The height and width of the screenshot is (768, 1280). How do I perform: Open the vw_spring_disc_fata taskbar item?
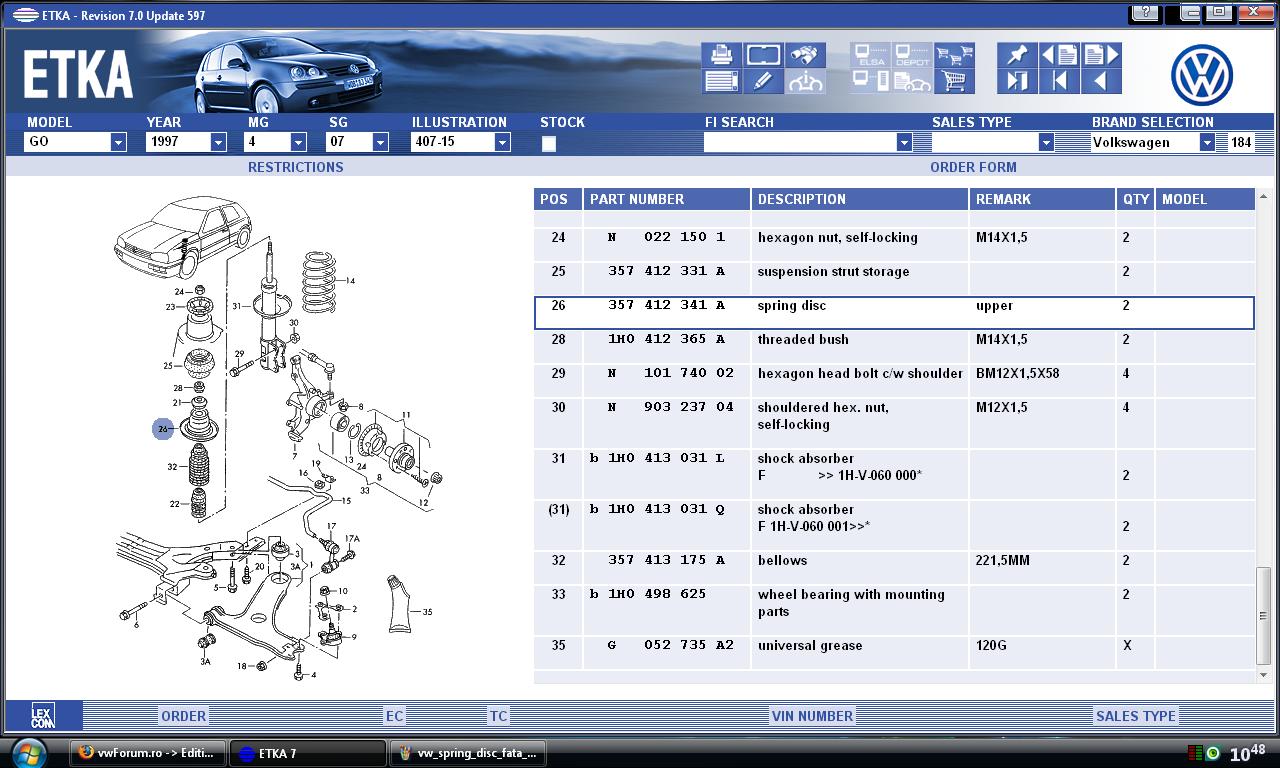point(467,753)
